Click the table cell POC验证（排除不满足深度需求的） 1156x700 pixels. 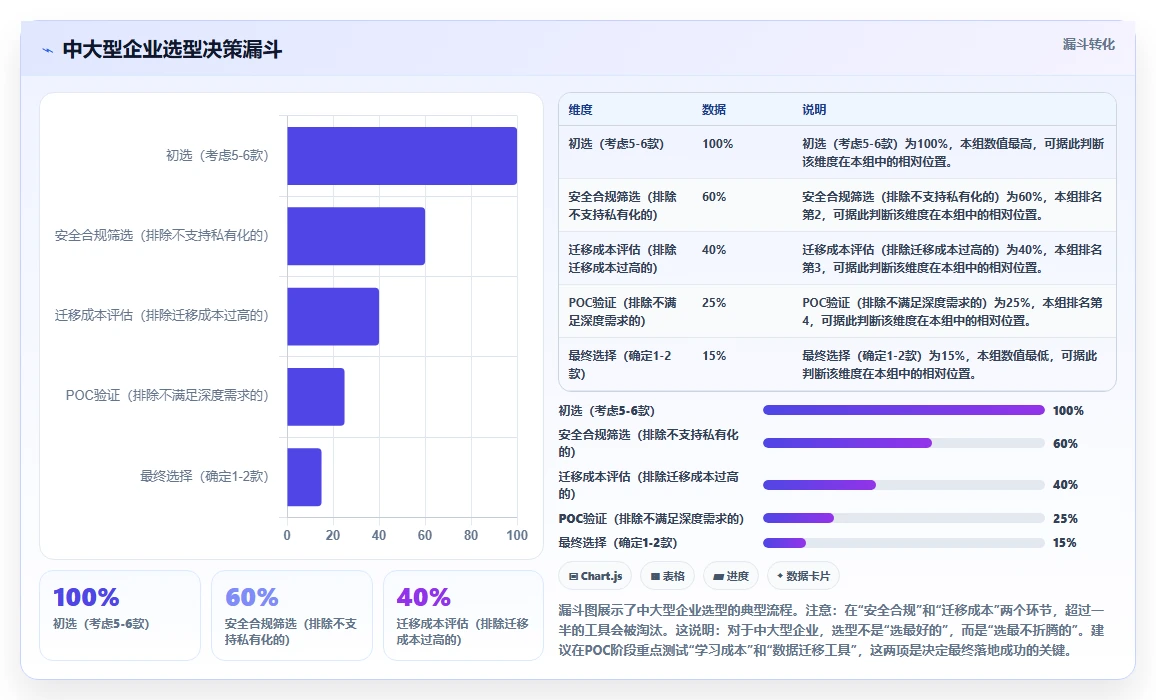623,312
